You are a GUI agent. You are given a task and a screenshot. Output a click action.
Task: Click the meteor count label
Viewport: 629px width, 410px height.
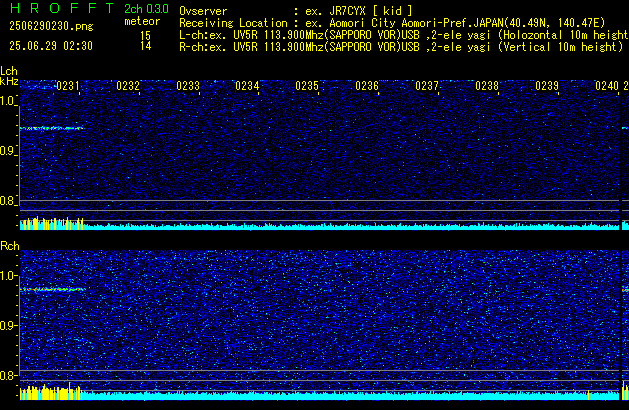142,21
